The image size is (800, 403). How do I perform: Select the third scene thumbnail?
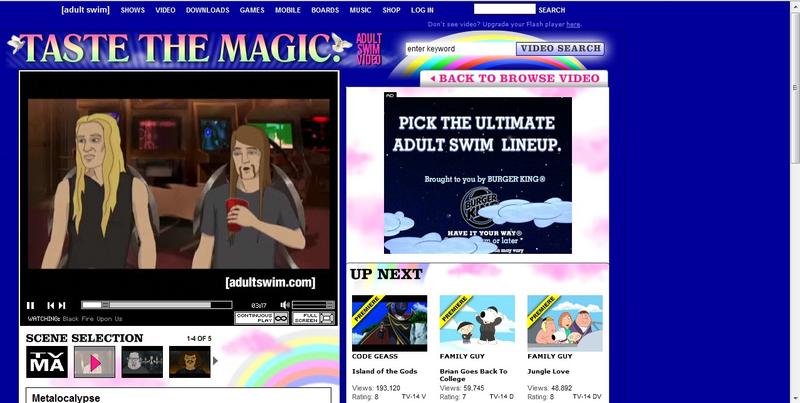(x=142, y=362)
